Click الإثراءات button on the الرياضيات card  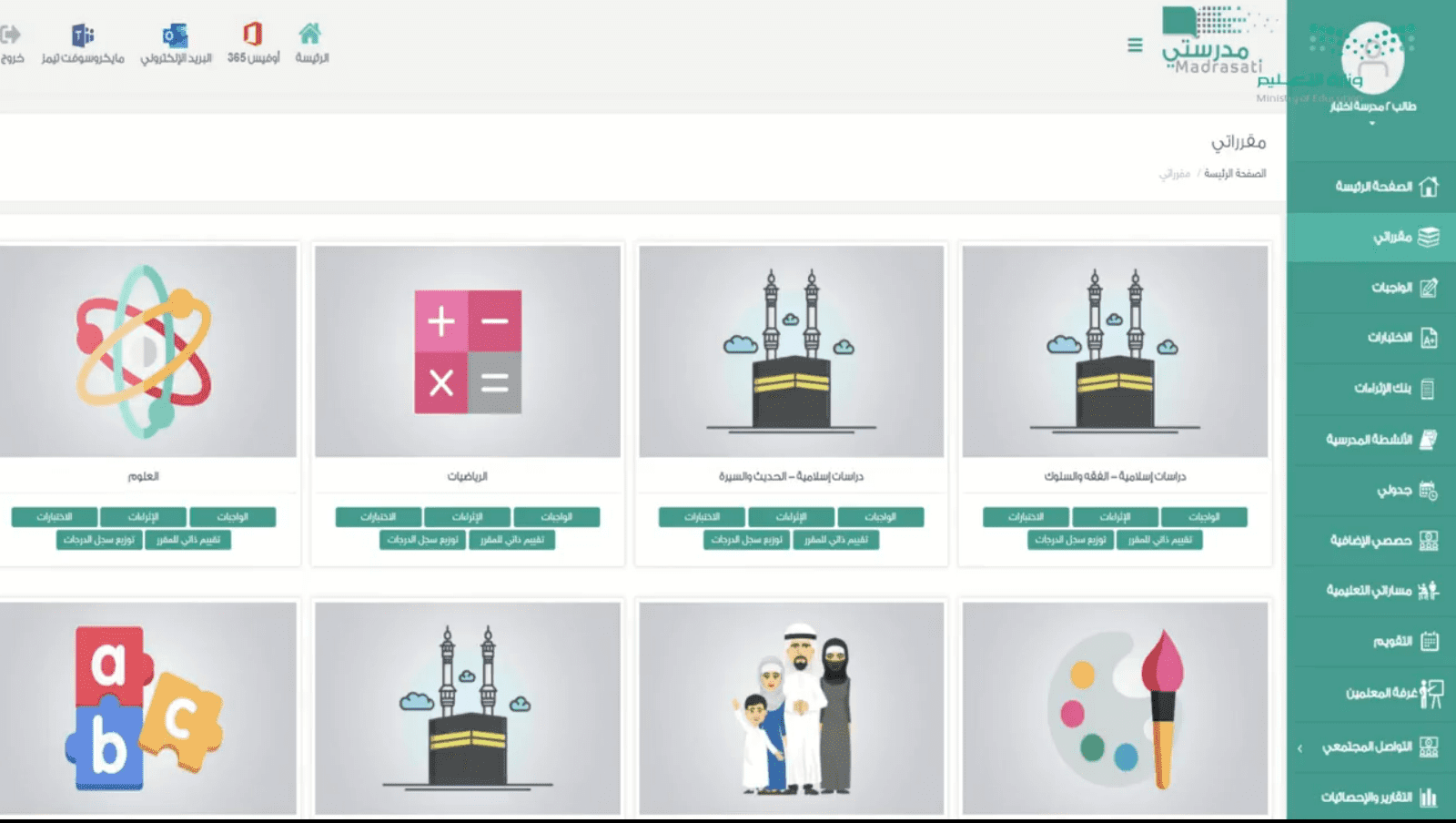click(x=467, y=517)
